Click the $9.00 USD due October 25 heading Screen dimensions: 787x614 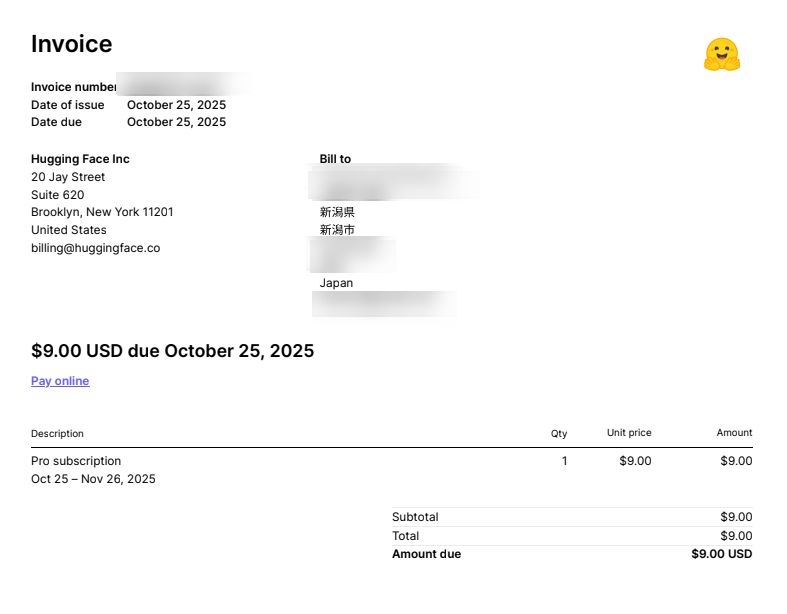[x=172, y=351]
